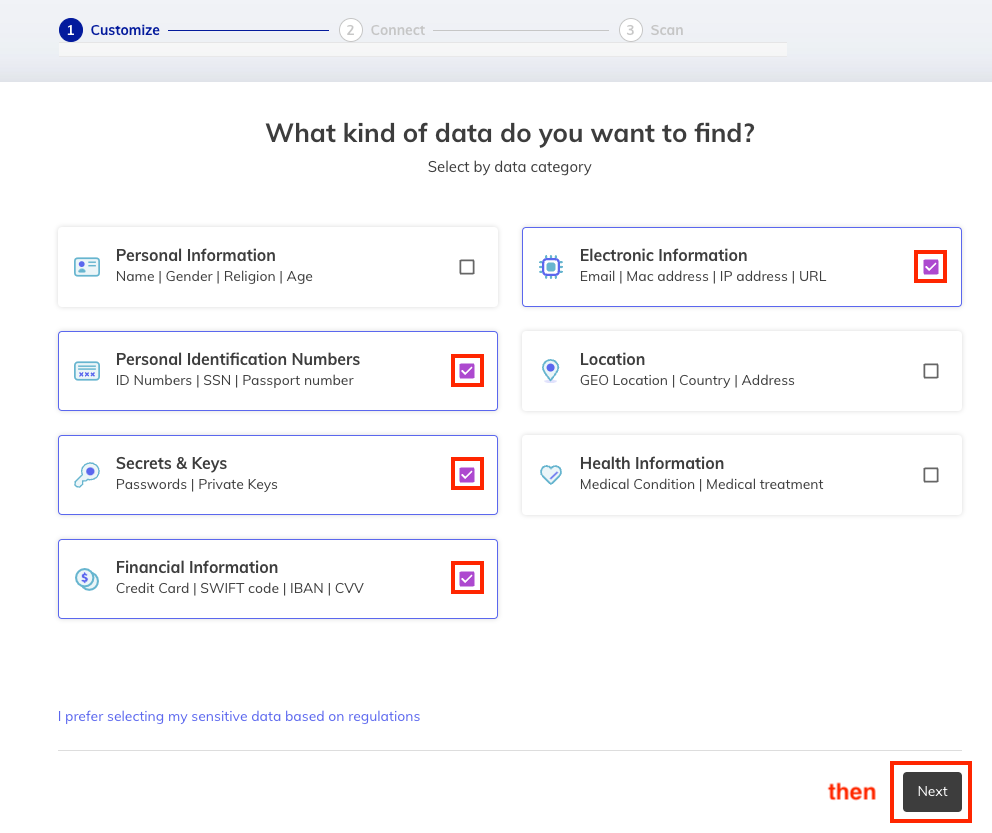Click the Electronic Information chip icon
Viewport: 992px width, 833px height.
pyautogui.click(x=551, y=267)
